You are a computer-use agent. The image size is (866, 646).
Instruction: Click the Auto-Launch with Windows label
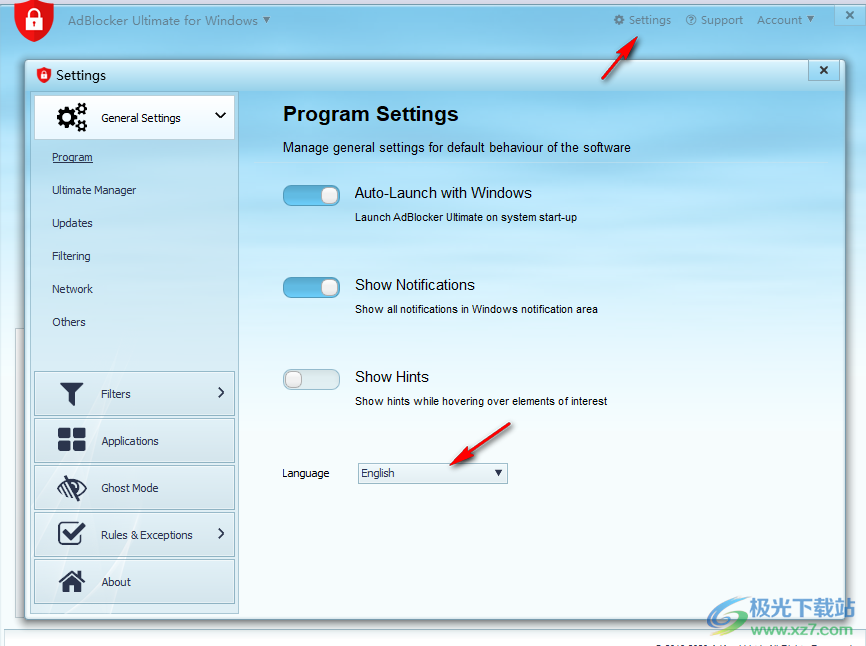click(x=443, y=193)
